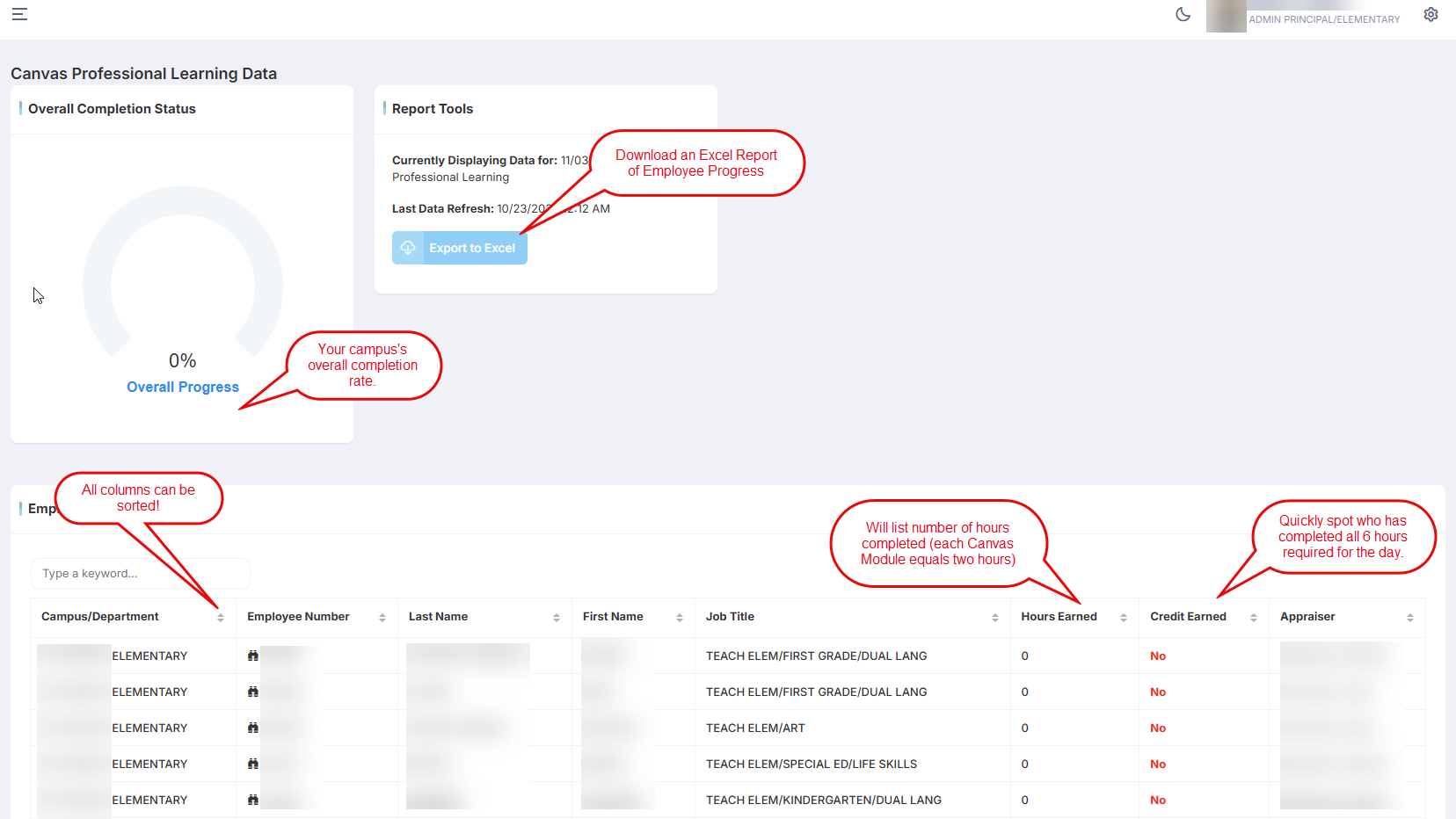Image resolution: width=1456 pixels, height=819 pixels.
Task: Click binoculars icon in first employee row
Action: (x=253, y=656)
